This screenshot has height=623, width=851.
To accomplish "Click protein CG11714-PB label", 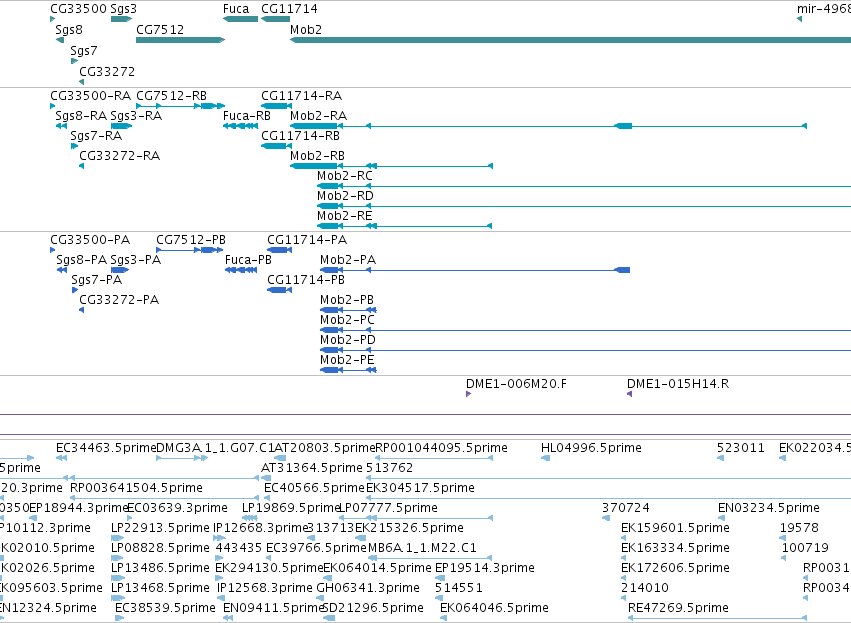I will click(x=306, y=280).
